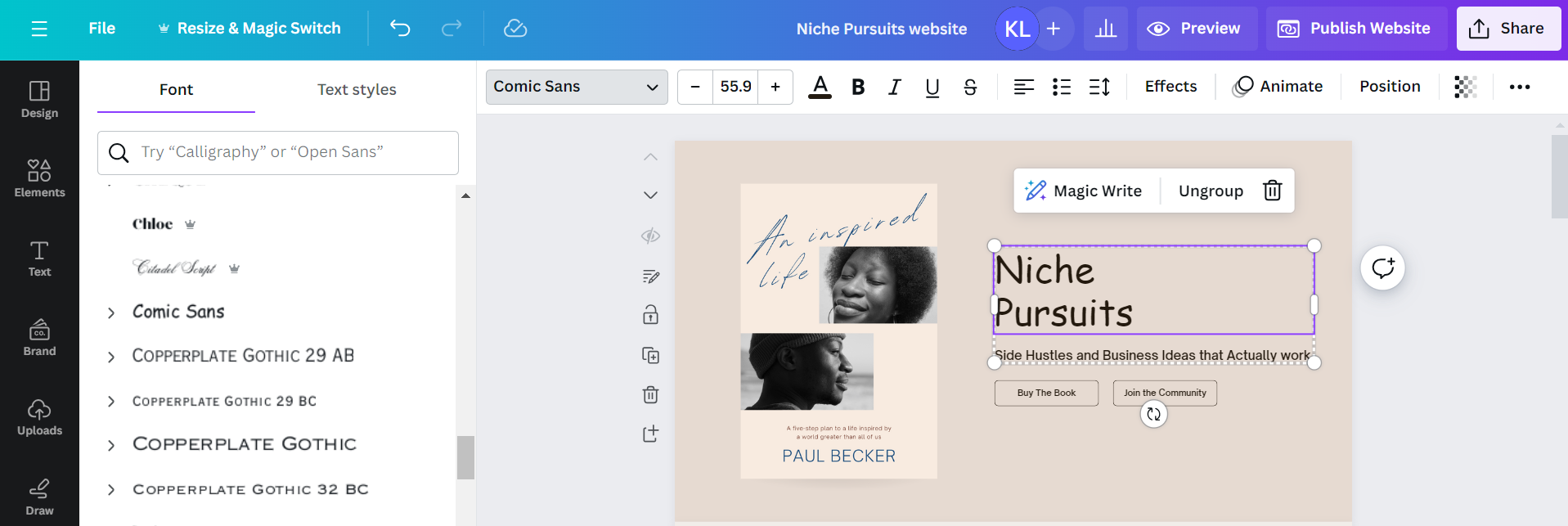Select the Chloe font
This screenshot has width=1568, height=526.
tap(153, 224)
